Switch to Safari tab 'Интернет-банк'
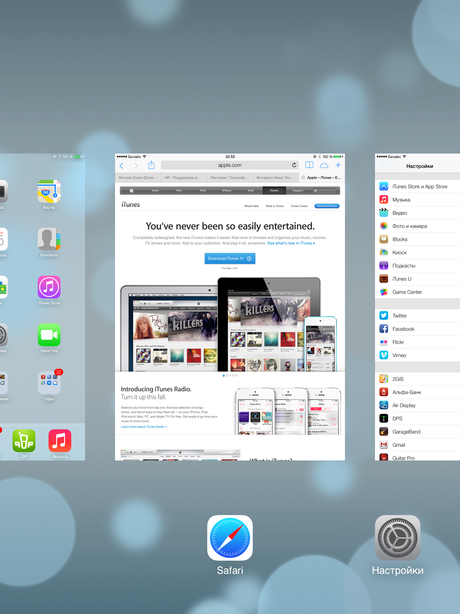460x614 pixels. (274, 177)
